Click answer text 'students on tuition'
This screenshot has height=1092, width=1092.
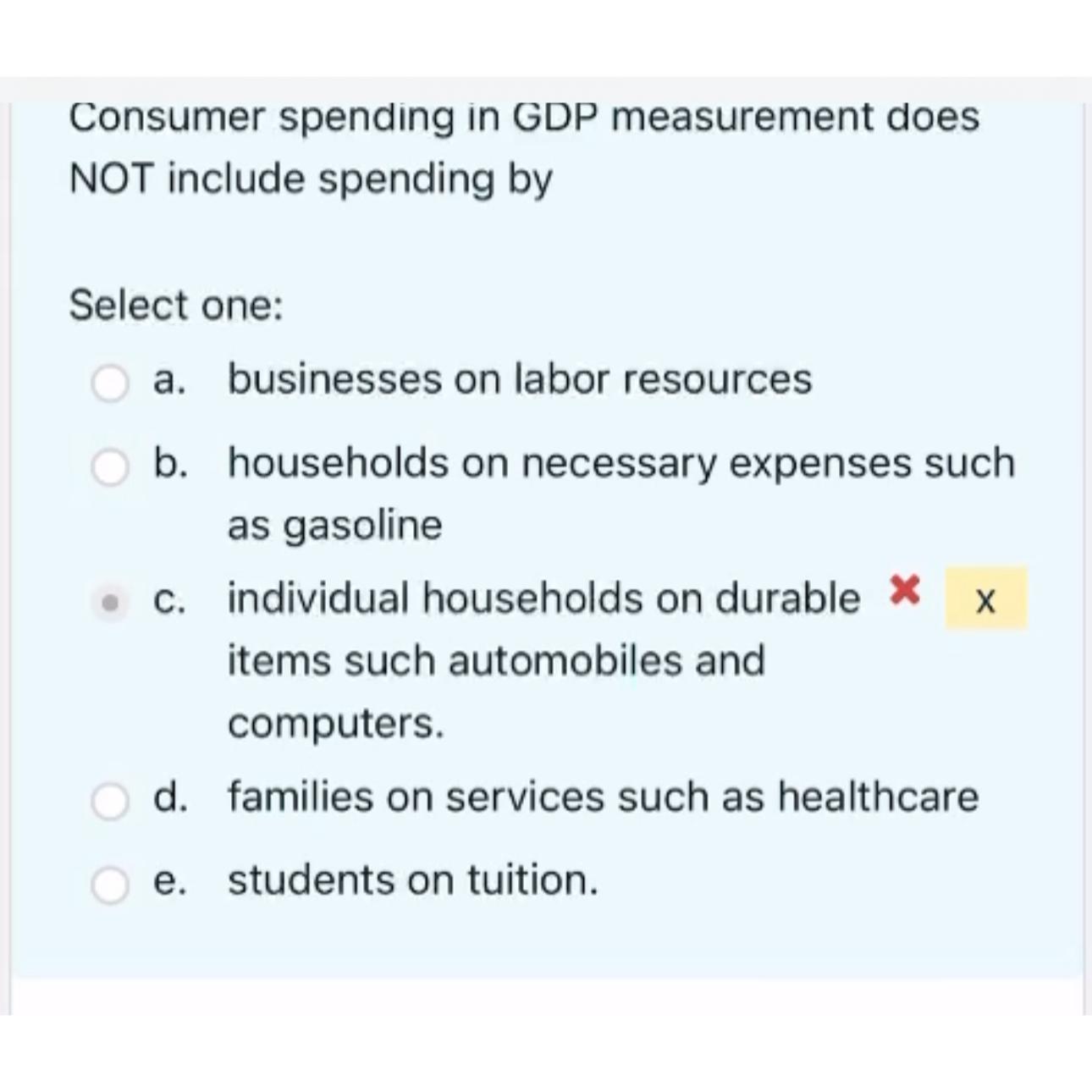tap(412, 881)
